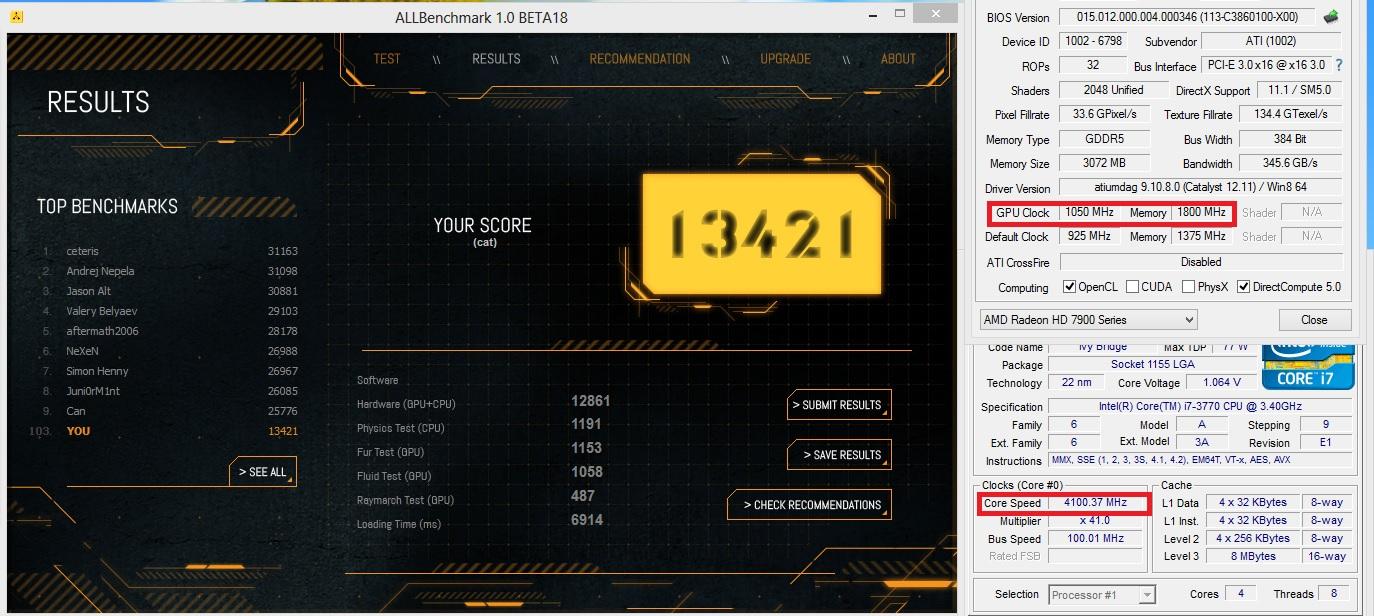Toggle the PhysX checkbox in GPU-Z

coord(1188,287)
